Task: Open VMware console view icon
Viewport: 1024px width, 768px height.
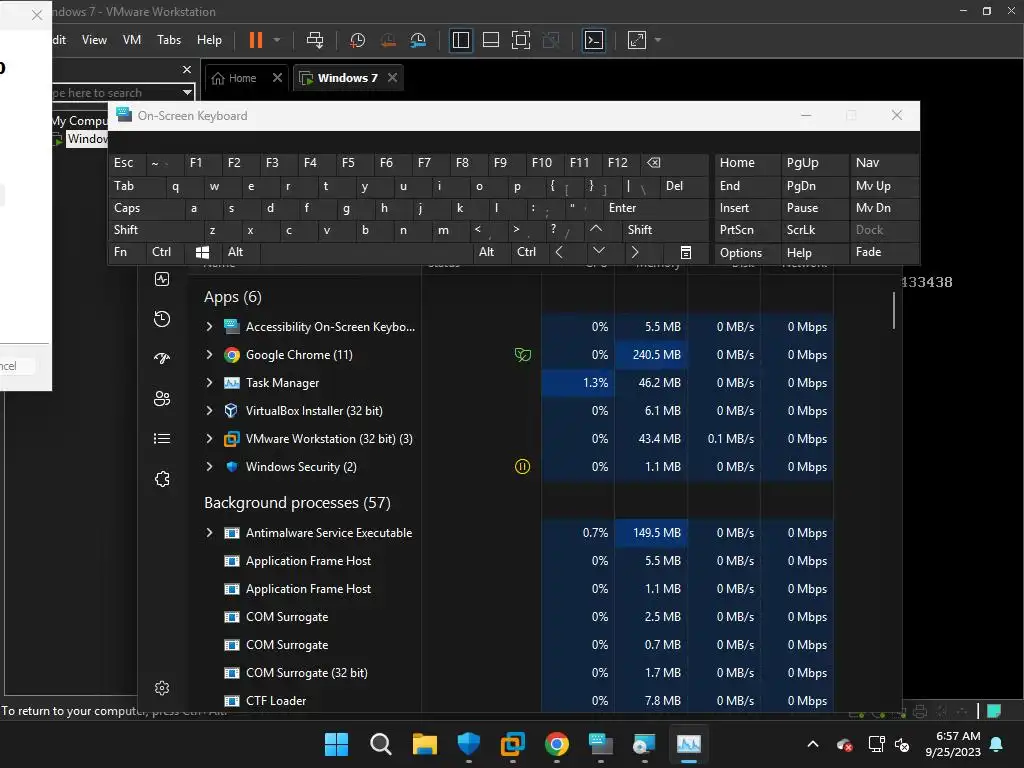Action: pos(594,40)
